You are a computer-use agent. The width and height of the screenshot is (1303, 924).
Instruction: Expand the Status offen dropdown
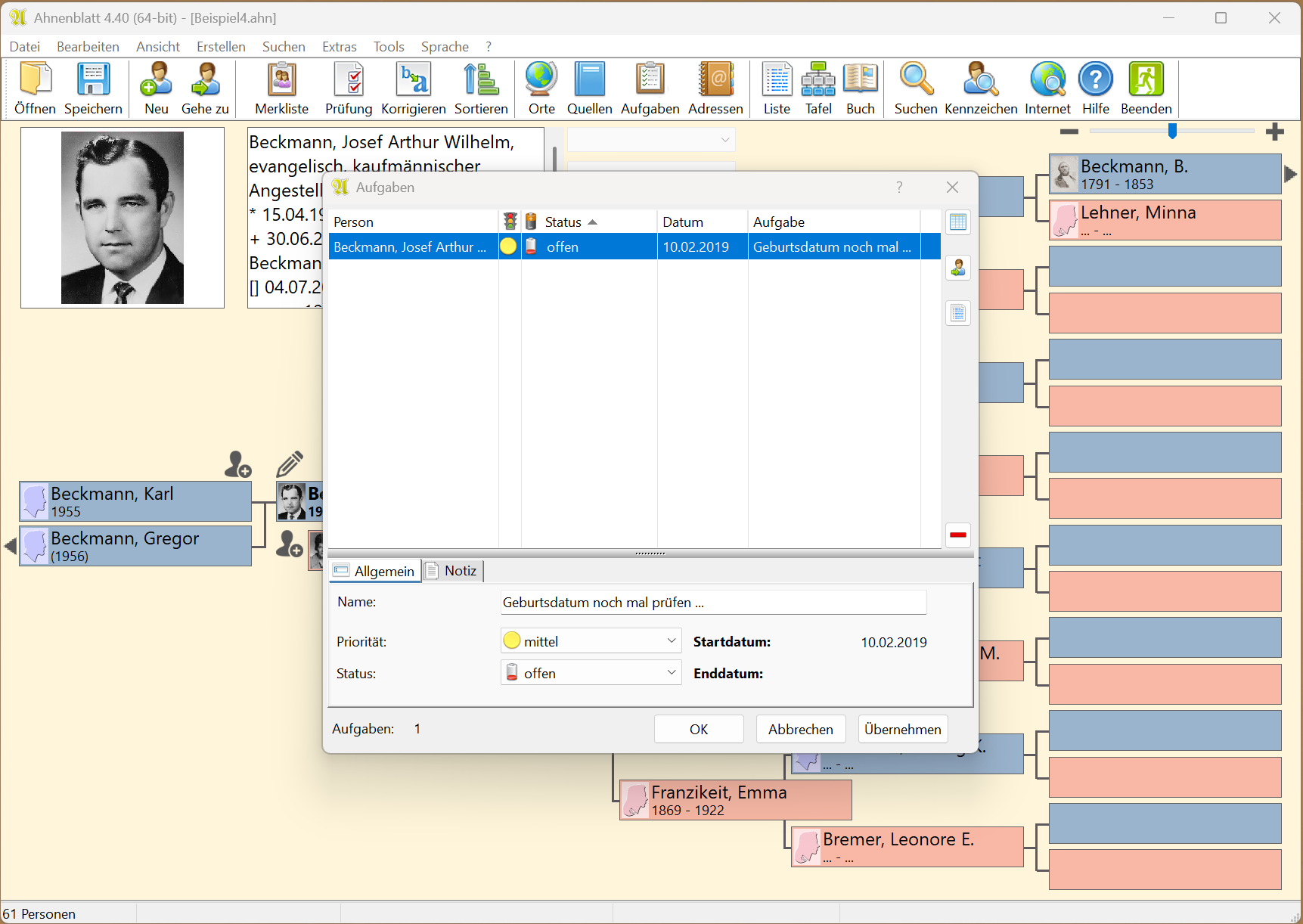click(x=671, y=673)
